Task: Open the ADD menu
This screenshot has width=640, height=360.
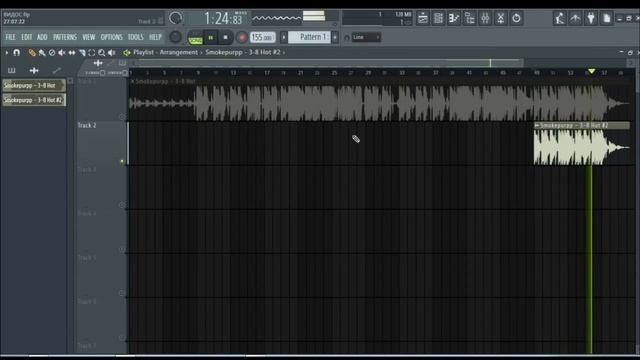Action: coord(42,37)
